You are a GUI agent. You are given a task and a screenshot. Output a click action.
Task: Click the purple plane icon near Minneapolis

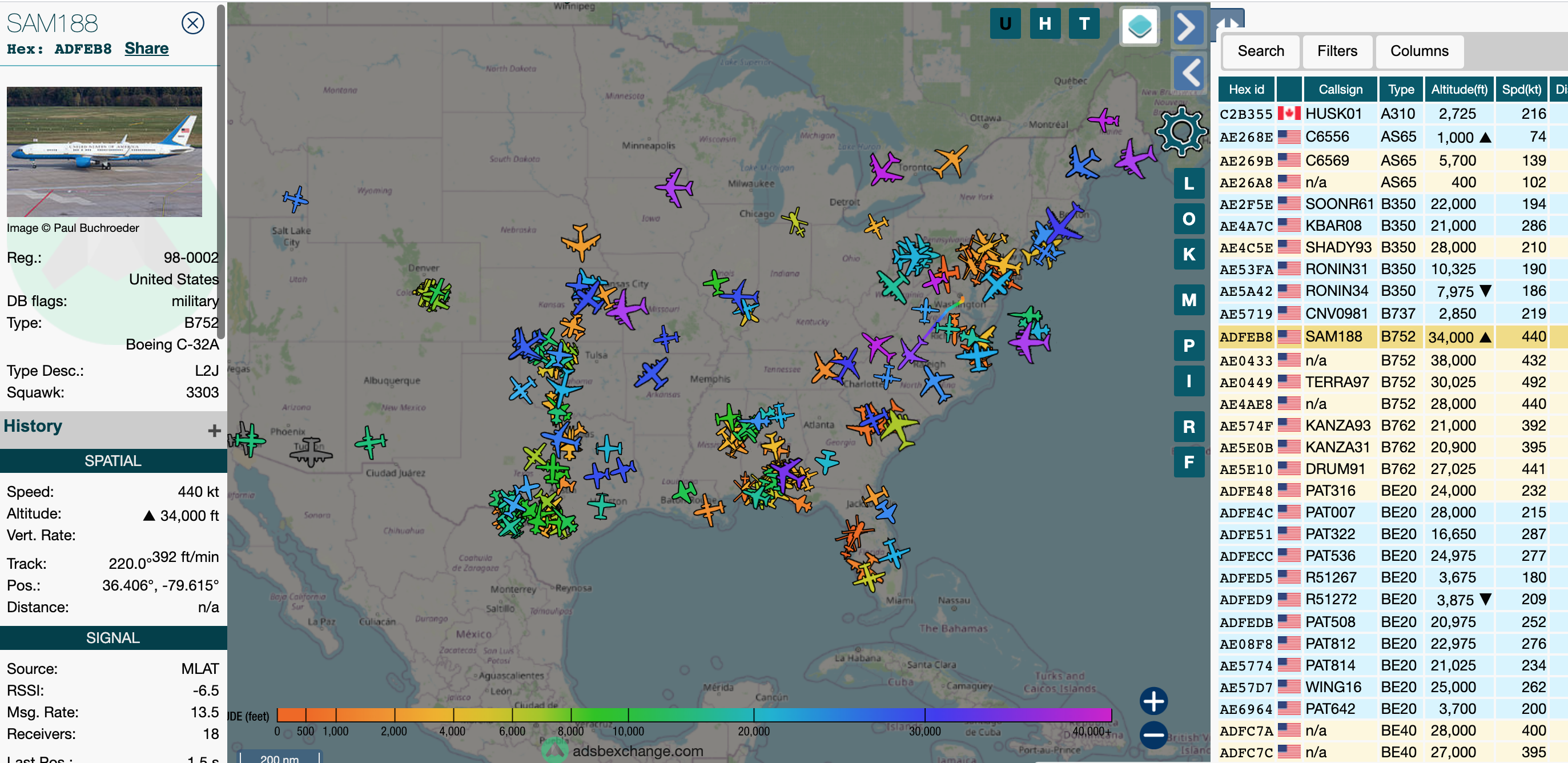(674, 187)
